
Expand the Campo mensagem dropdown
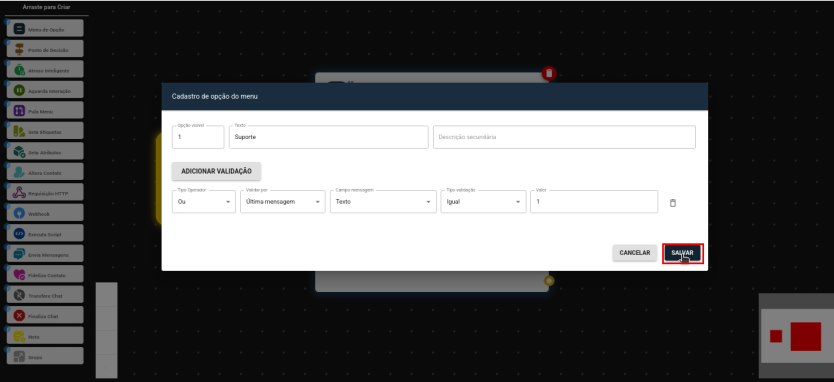[383, 202]
